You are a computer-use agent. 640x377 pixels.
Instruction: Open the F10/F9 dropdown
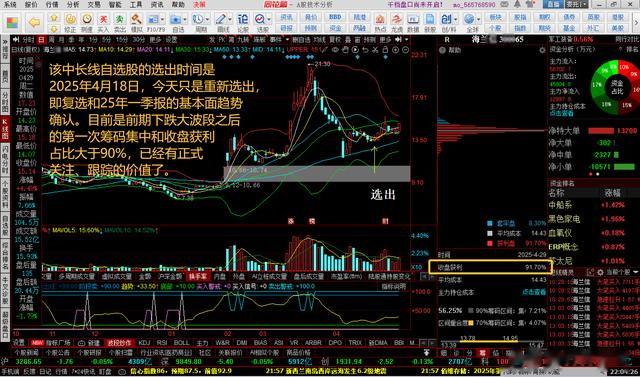pos(162,19)
